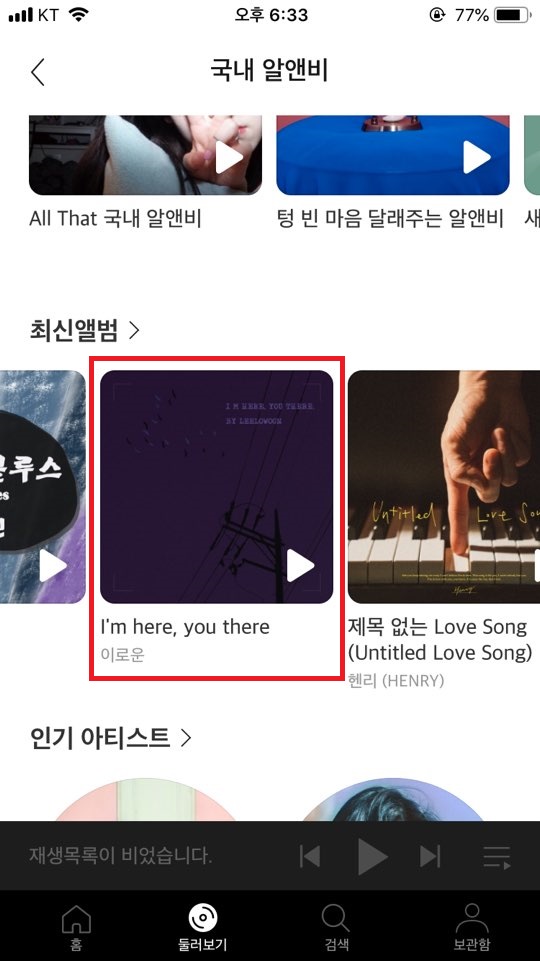540x961 pixels.
Task: Play the 텅 빈 마음 달래주는 알앤비 playlist
Action: [x=476, y=158]
